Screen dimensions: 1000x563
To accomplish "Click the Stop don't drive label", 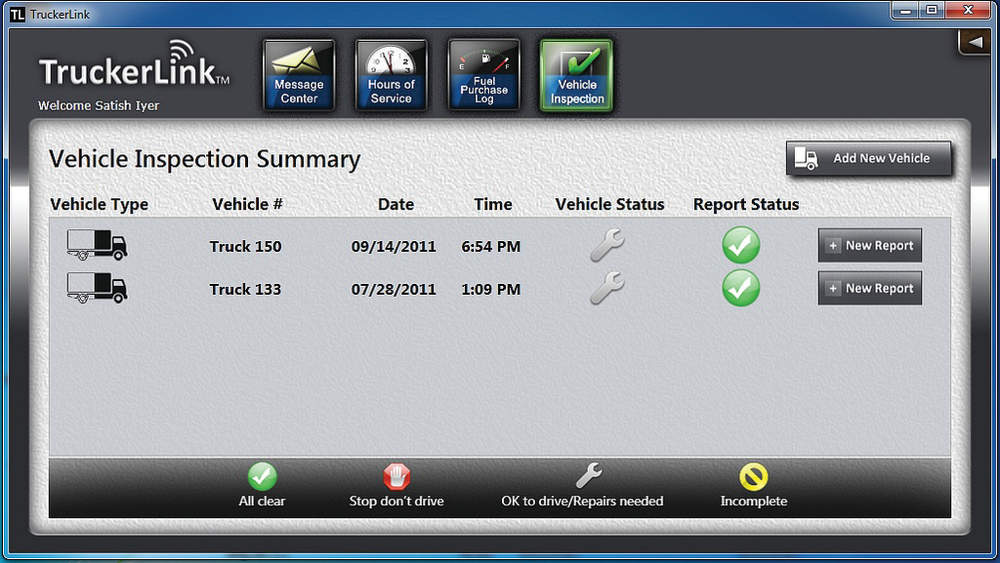I will tap(397, 501).
